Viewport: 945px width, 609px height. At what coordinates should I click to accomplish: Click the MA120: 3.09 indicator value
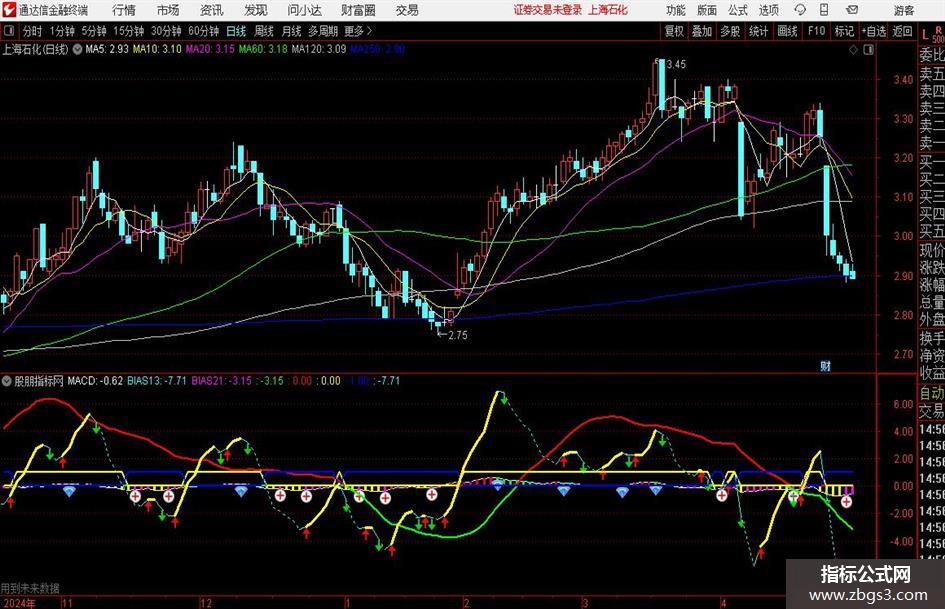[319, 49]
